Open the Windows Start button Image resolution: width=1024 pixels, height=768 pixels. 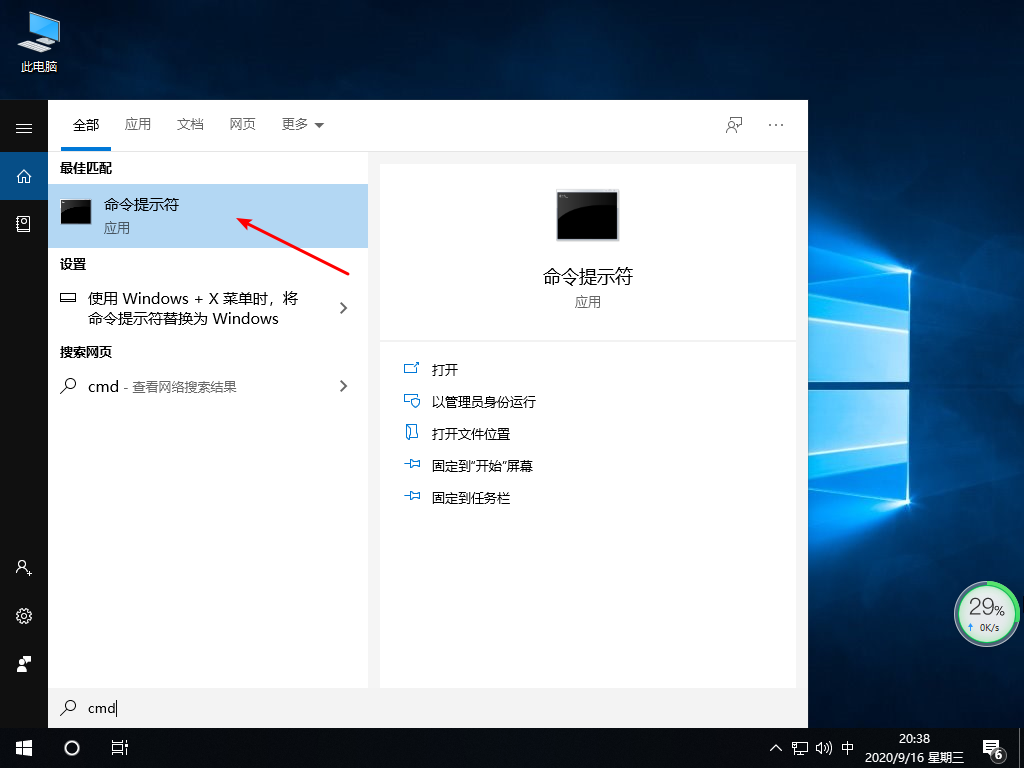click(x=22, y=747)
